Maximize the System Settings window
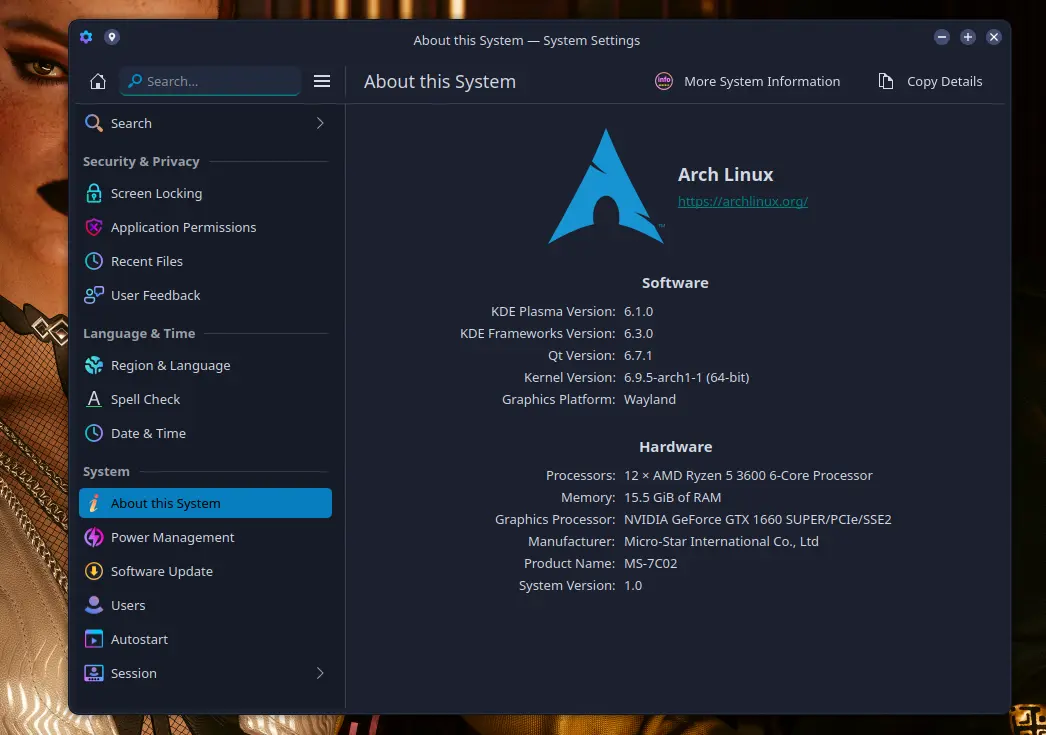The height and width of the screenshot is (735, 1046). 968,37
